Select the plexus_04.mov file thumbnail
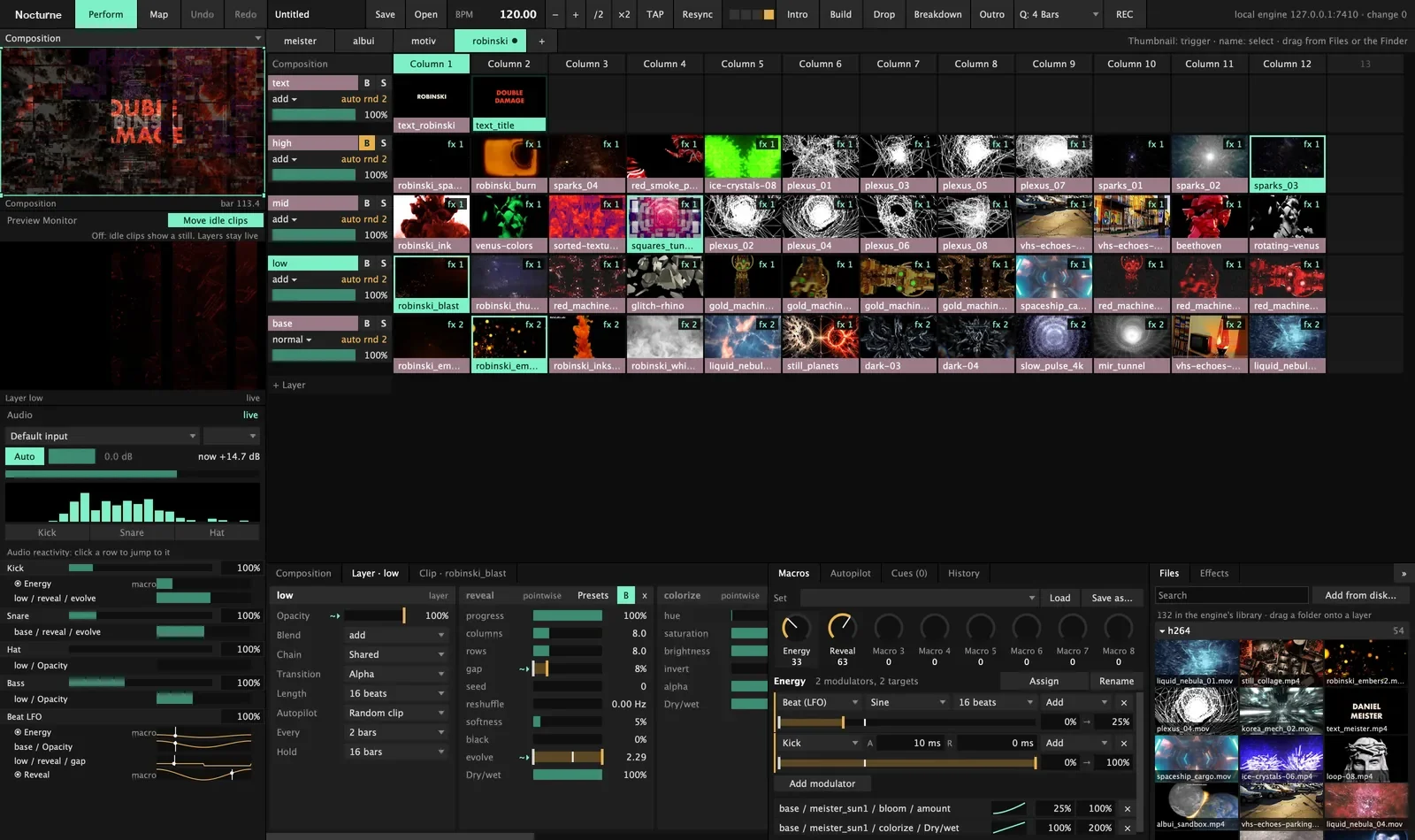1415x840 pixels. tap(1196, 711)
